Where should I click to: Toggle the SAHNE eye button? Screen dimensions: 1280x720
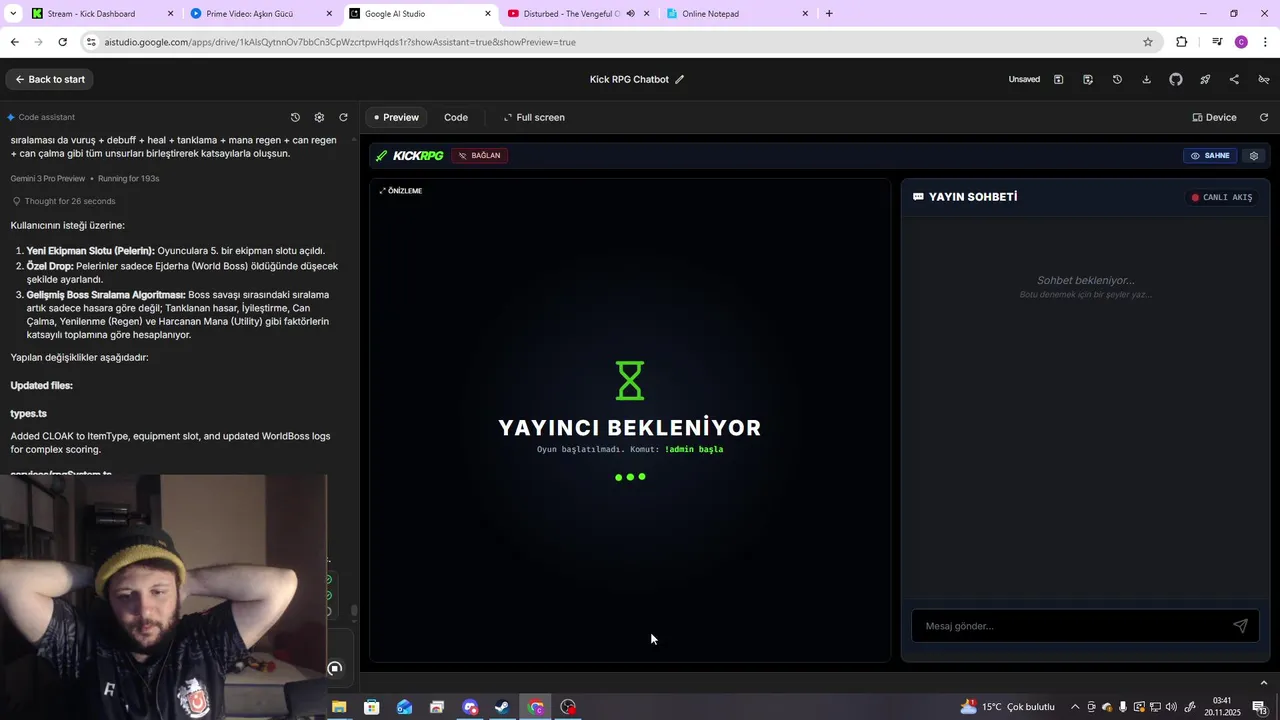point(1210,155)
